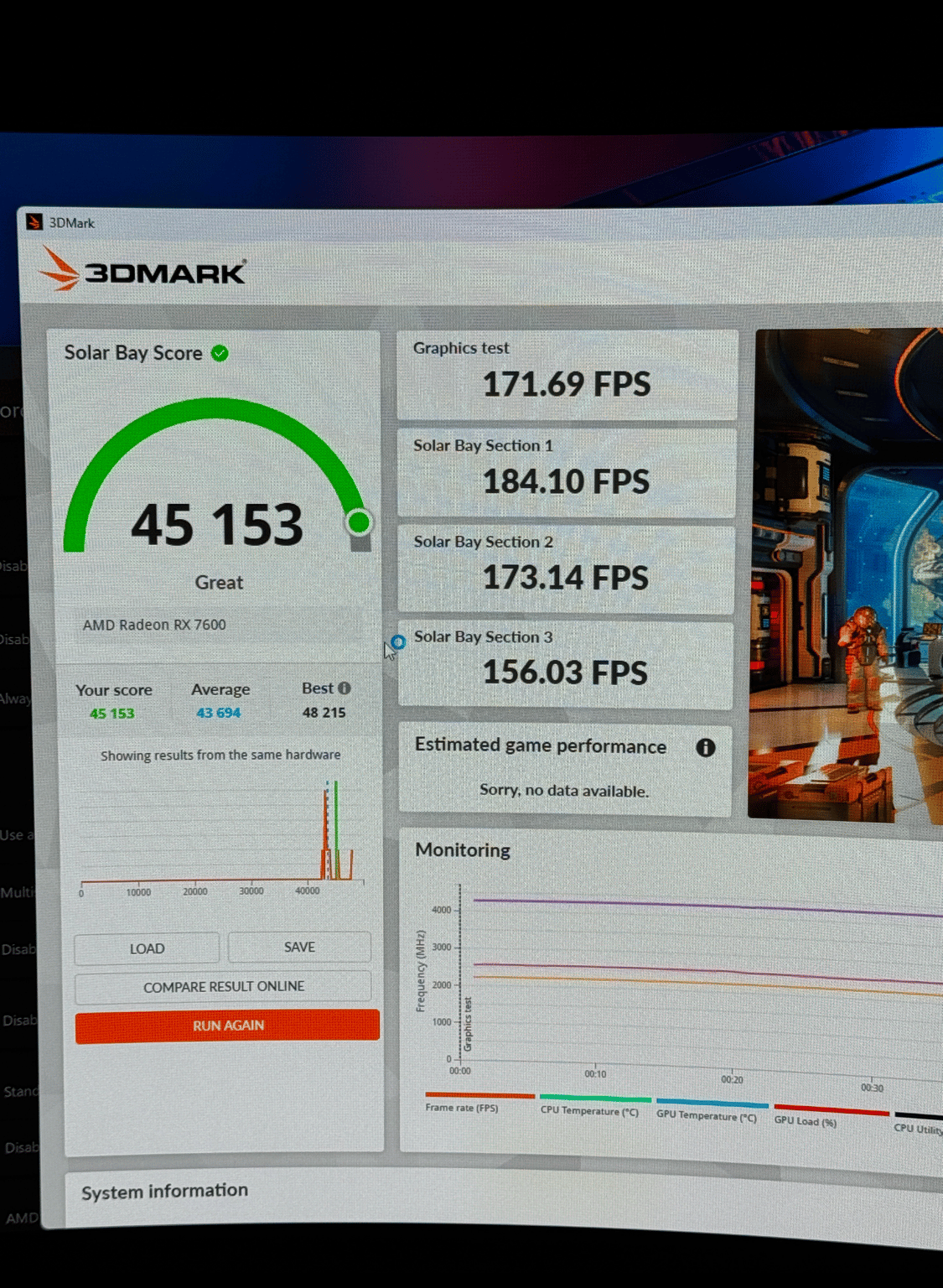Screen dimensions: 943x1288
Task: Compare result online
Action: click(223, 986)
